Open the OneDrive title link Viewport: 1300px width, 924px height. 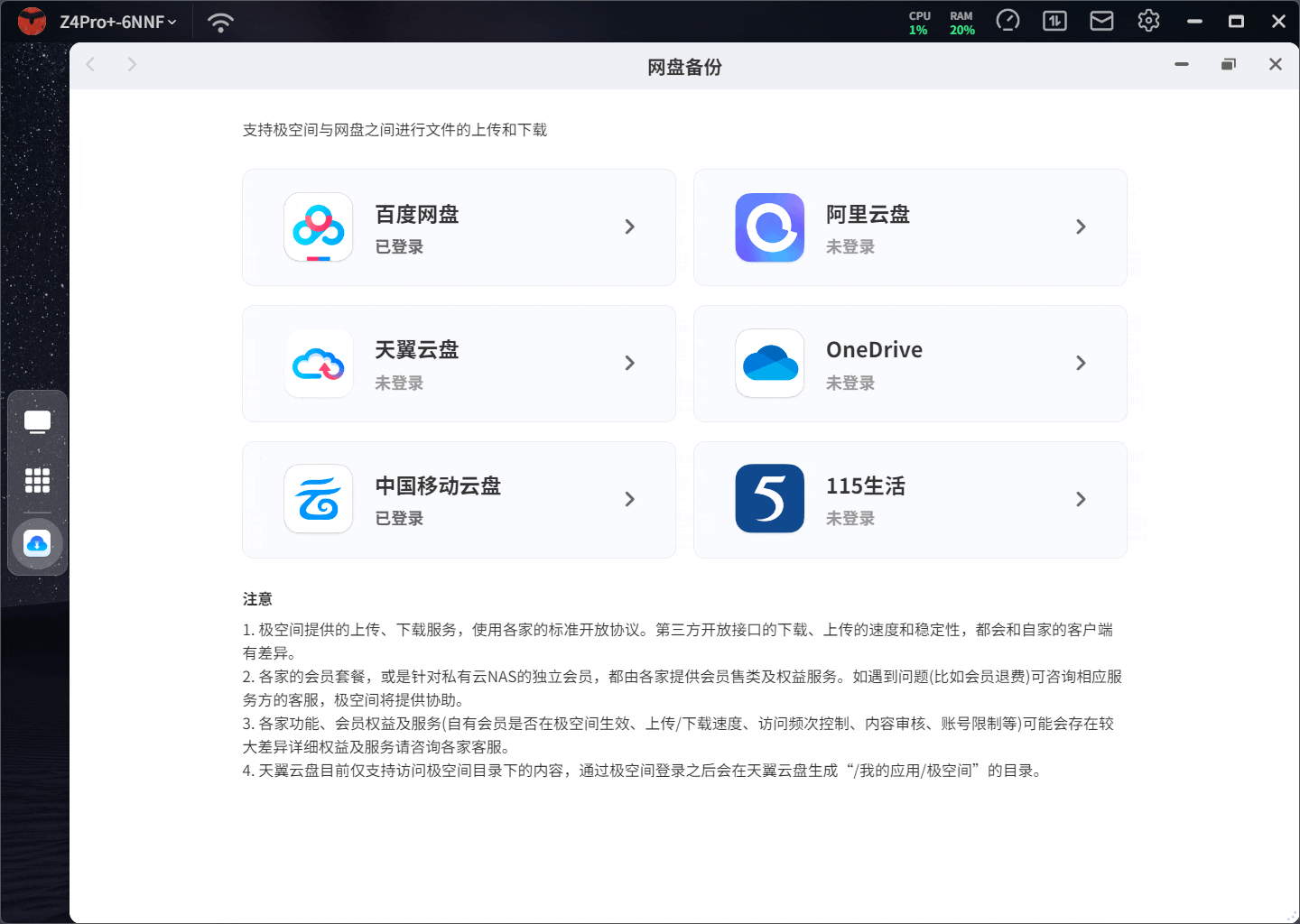(x=874, y=350)
